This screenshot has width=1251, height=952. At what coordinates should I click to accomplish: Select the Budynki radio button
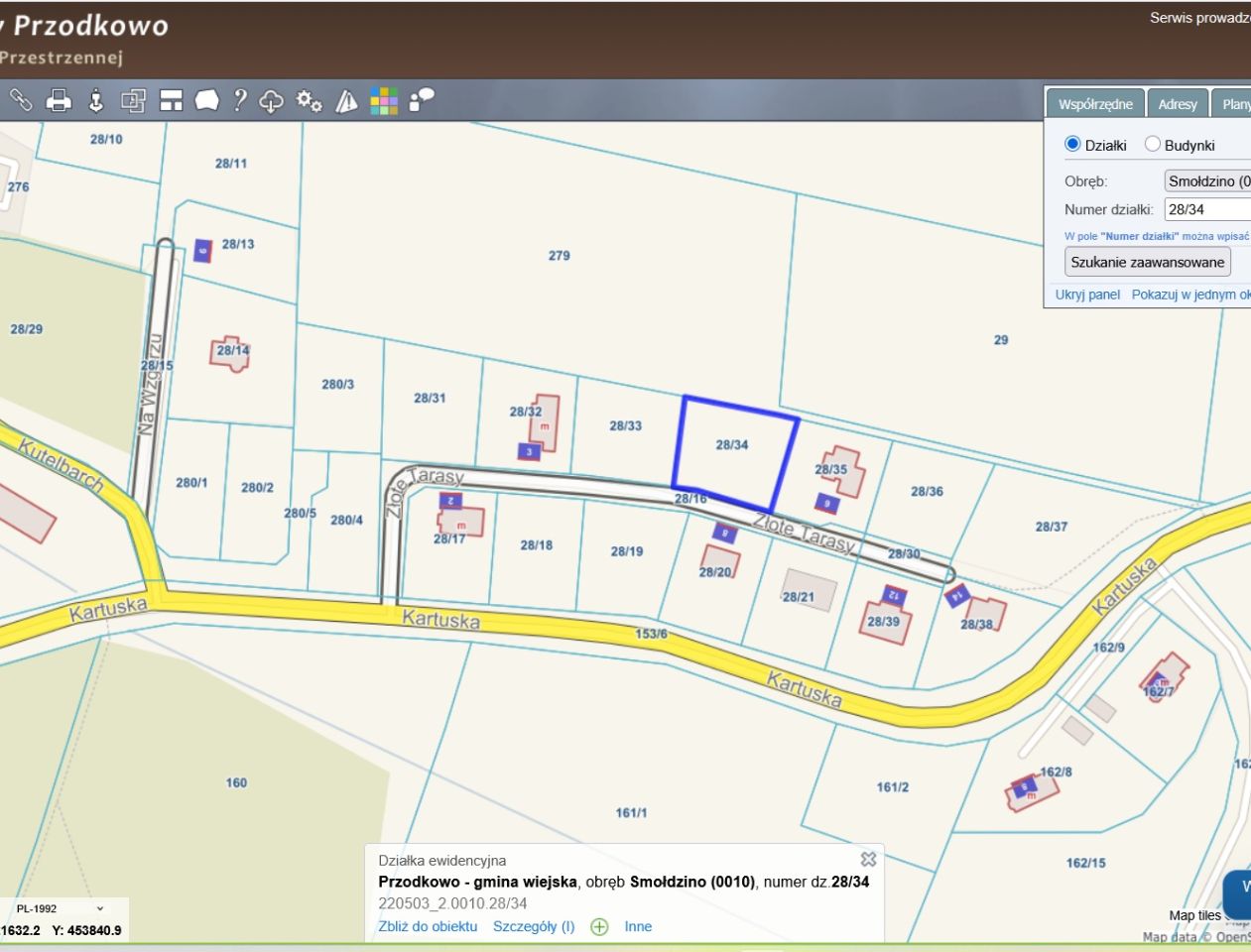[x=1153, y=145]
